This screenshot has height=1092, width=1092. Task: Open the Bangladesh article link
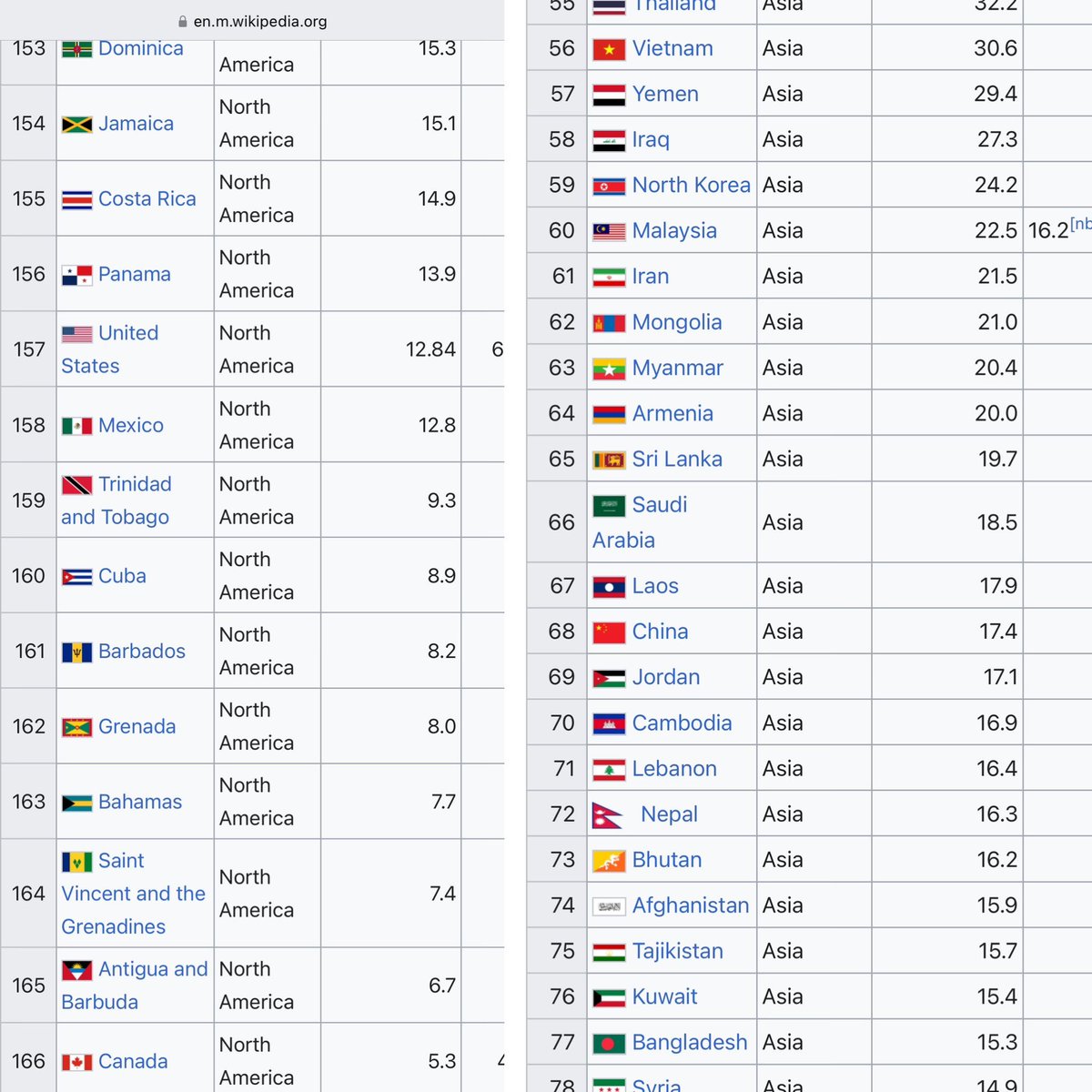pos(690,1042)
